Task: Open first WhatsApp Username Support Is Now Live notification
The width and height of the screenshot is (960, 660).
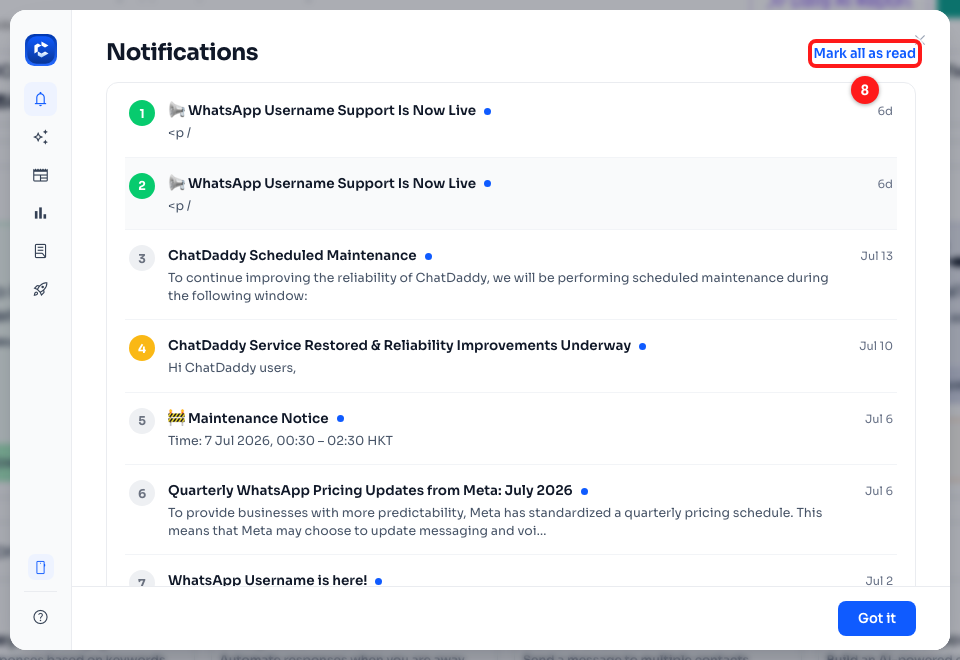Action: click(x=511, y=121)
